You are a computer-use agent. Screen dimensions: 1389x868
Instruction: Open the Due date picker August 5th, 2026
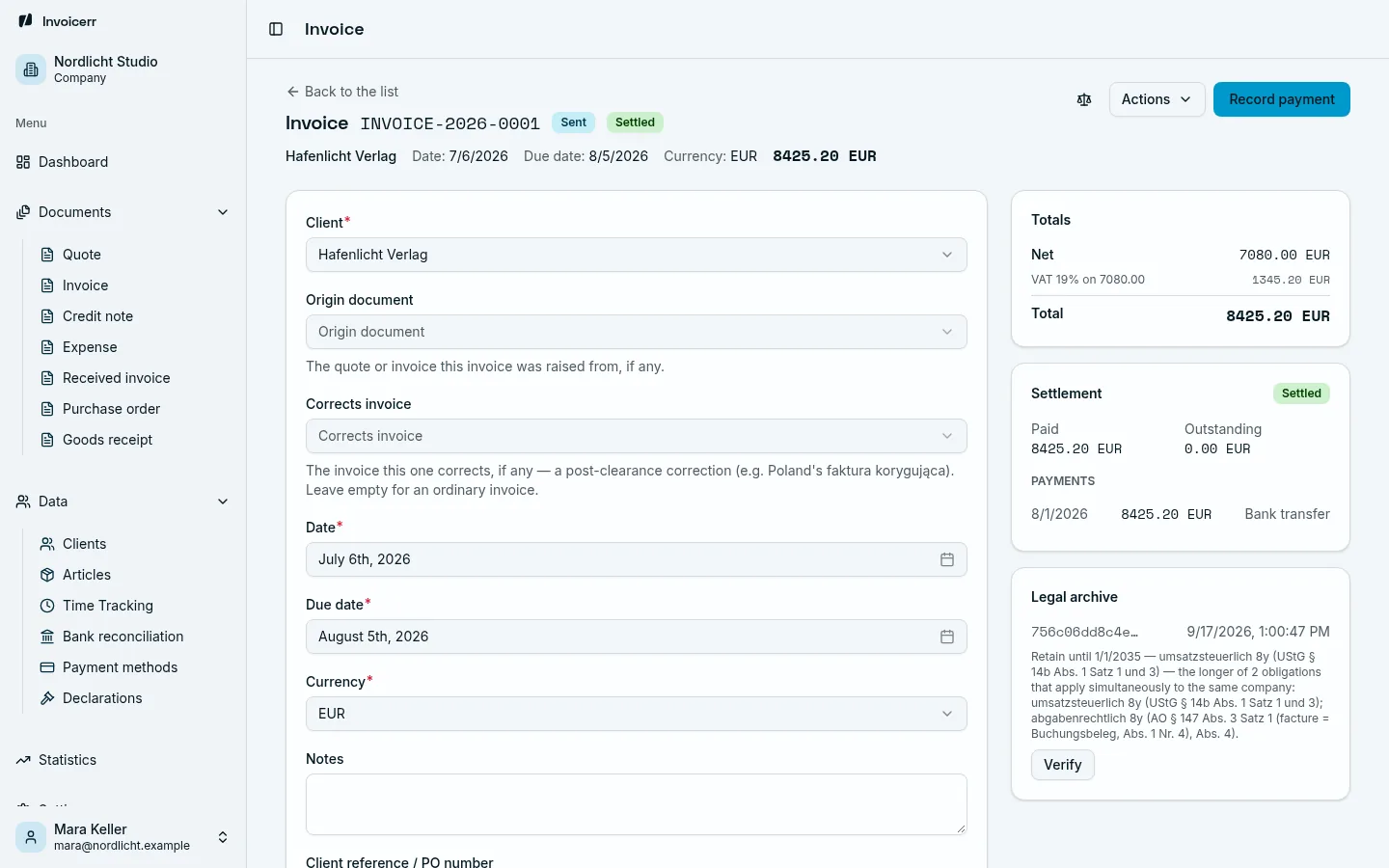tap(636, 637)
